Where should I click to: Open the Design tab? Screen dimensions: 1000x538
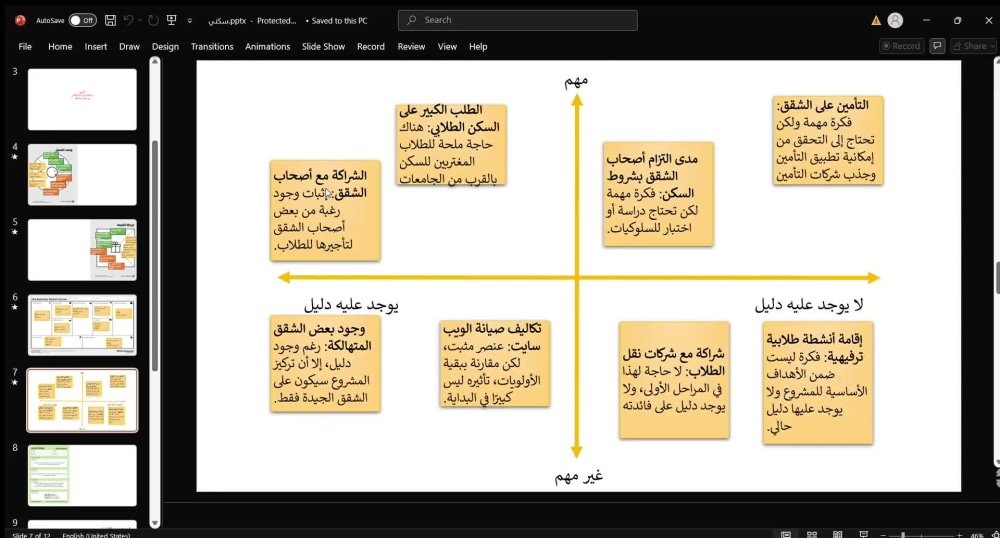click(165, 47)
